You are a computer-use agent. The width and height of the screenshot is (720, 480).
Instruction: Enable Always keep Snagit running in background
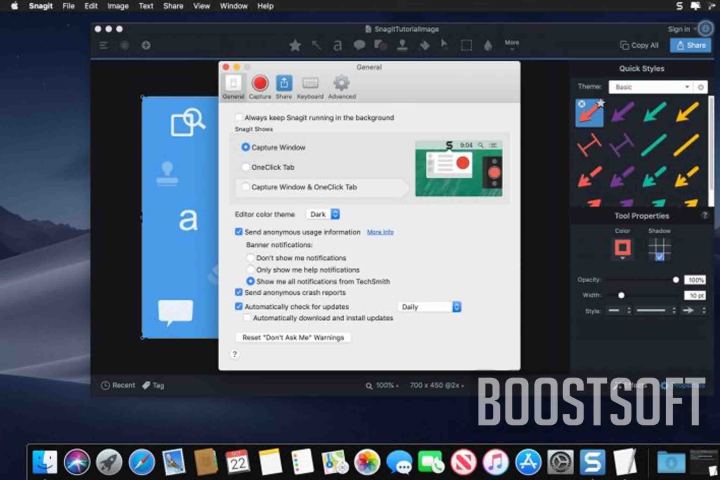[x=238, y=118]
